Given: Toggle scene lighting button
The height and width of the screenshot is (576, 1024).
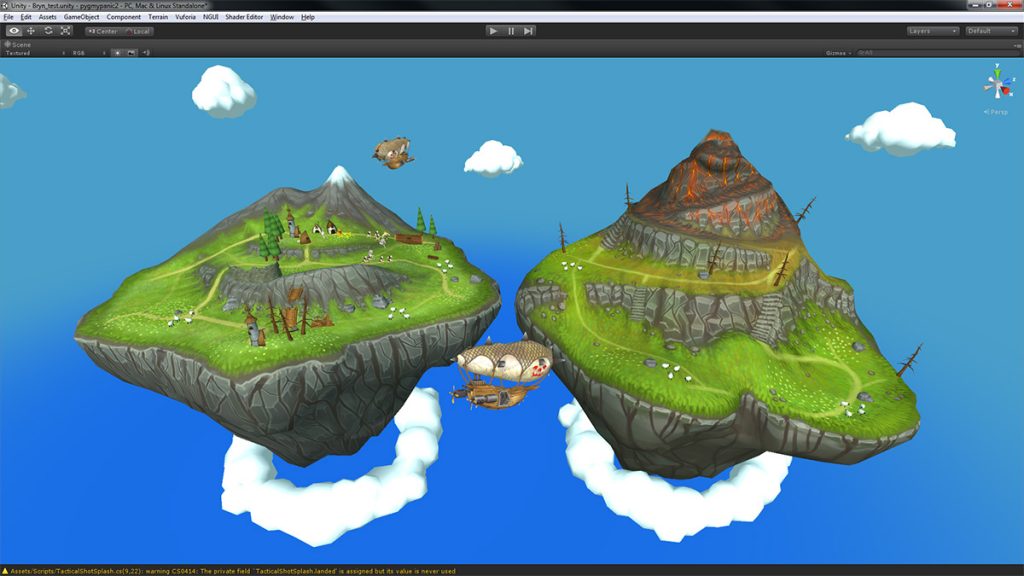Looking at the screenshot, I should tap(117, 53).
